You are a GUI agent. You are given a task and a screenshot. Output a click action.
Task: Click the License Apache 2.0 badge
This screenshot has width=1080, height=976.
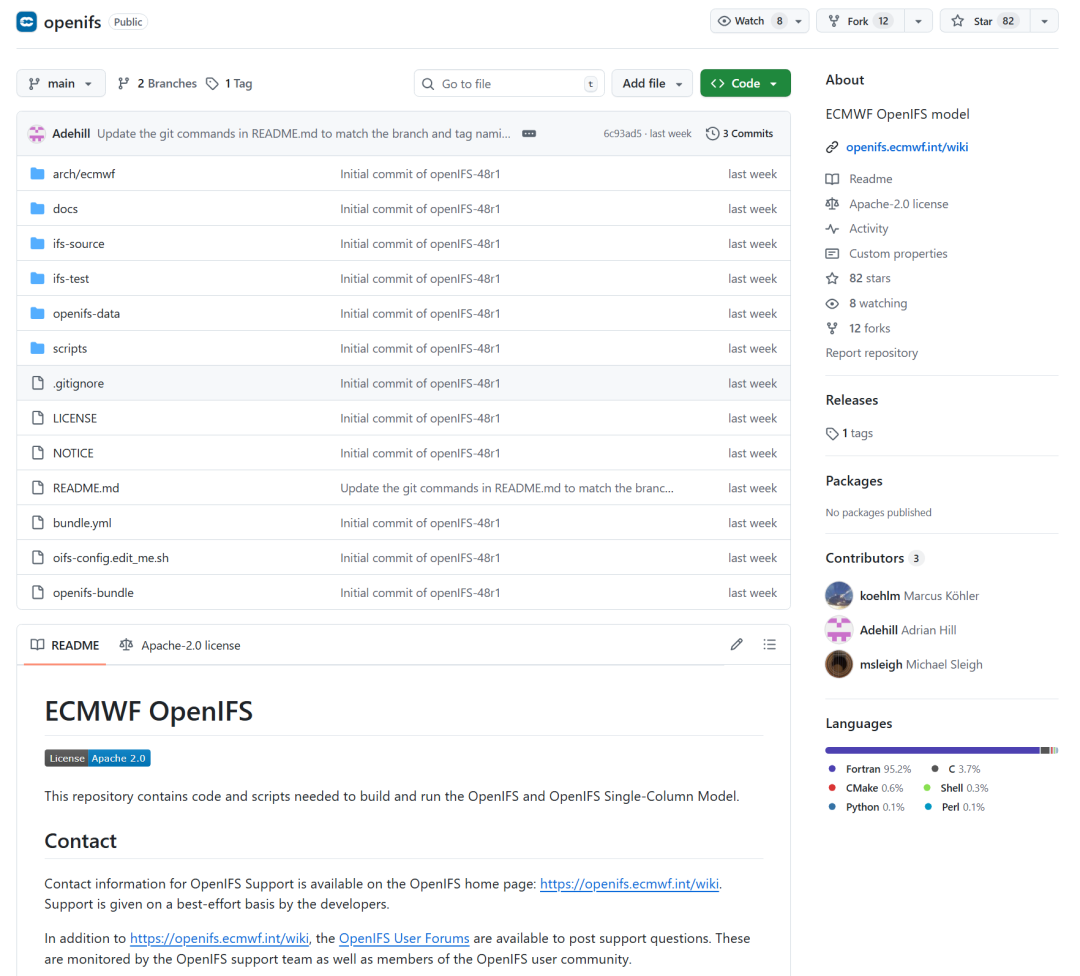98,758
